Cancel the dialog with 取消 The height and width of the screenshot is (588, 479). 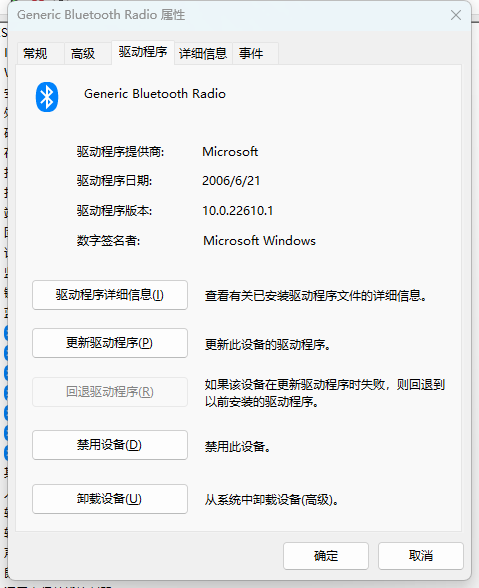421,556
